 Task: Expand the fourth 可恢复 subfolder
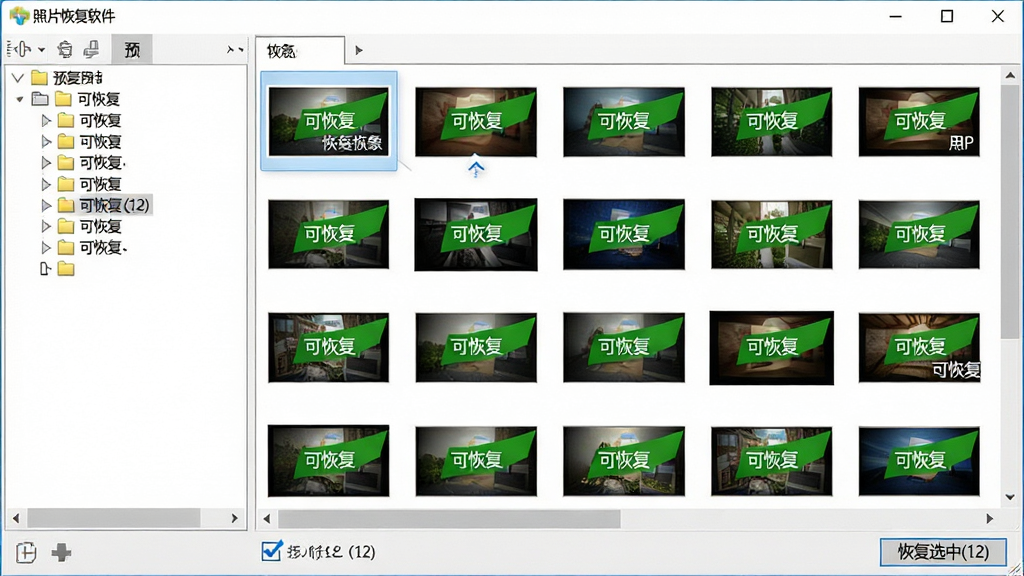[x=46, y=184]
